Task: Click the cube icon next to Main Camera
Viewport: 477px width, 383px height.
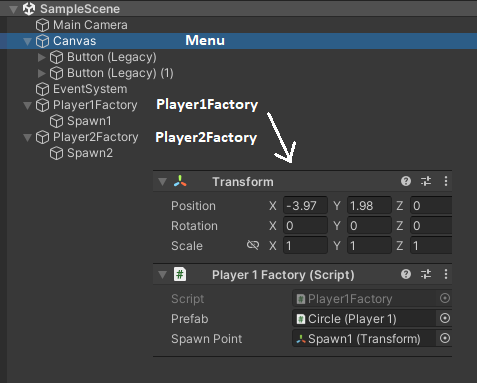Action: click(42, 25)
